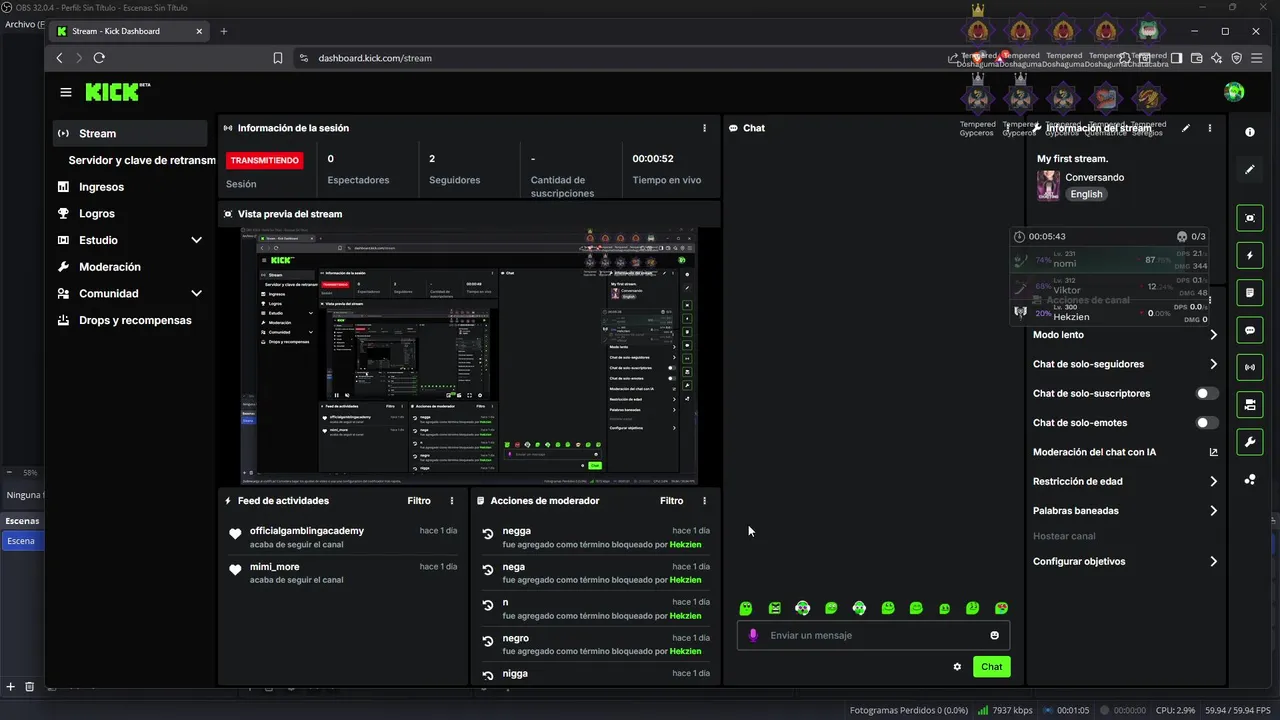The width and height of the screenshot is (1280, 720).
Task: Reload the dashboard page
Action: pyautogui.click(x=99, y=58)
